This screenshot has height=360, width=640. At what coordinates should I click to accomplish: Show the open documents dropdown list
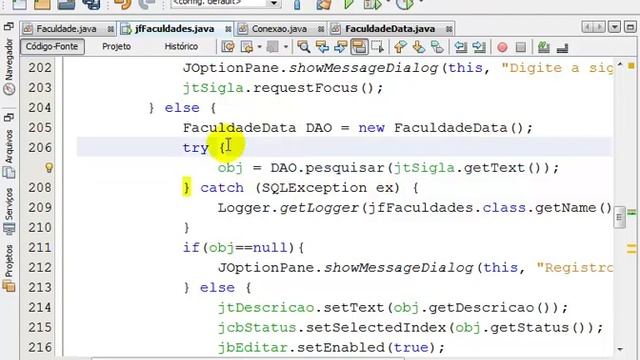[614, 28]
